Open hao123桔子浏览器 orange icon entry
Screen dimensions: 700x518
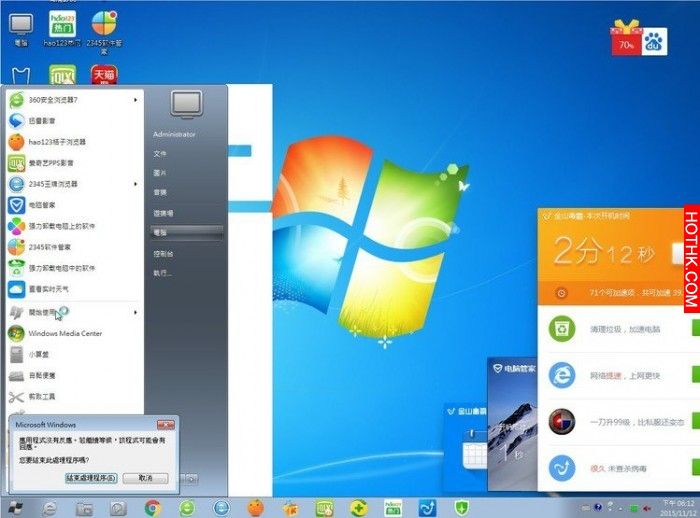point(74,142)
